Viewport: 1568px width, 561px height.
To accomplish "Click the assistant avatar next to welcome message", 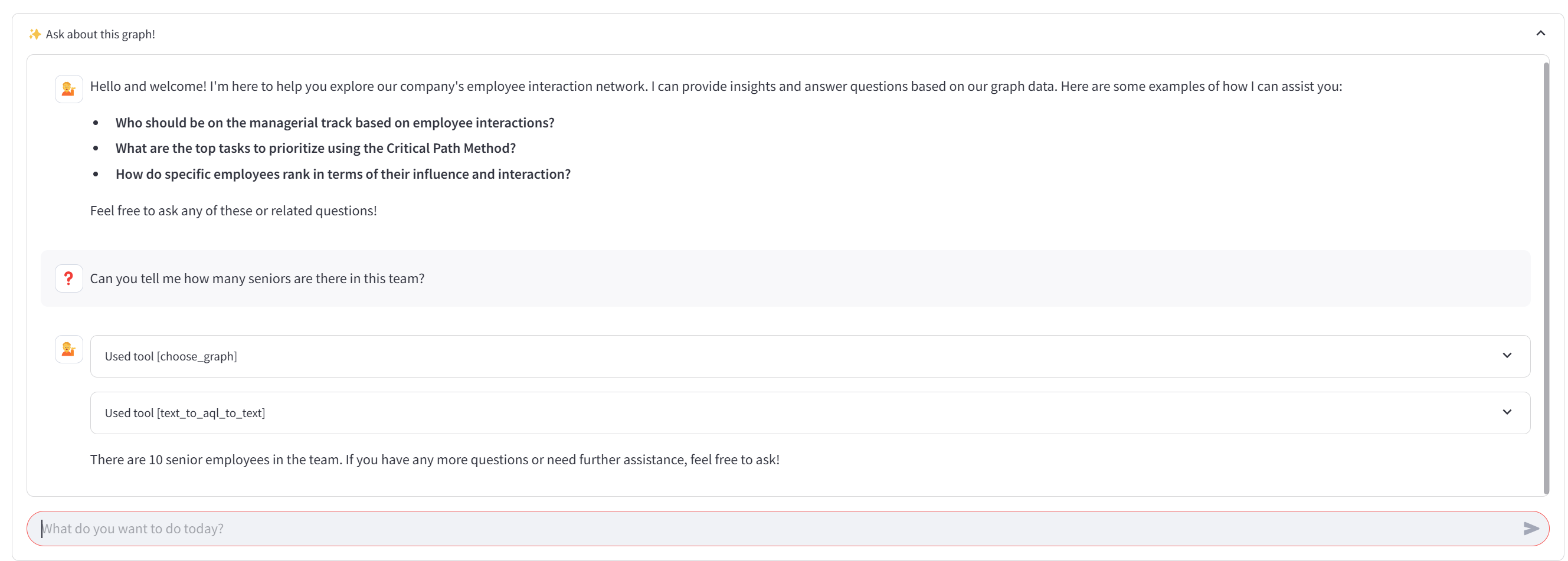I will pyautogui.click(x=69, y=89).
